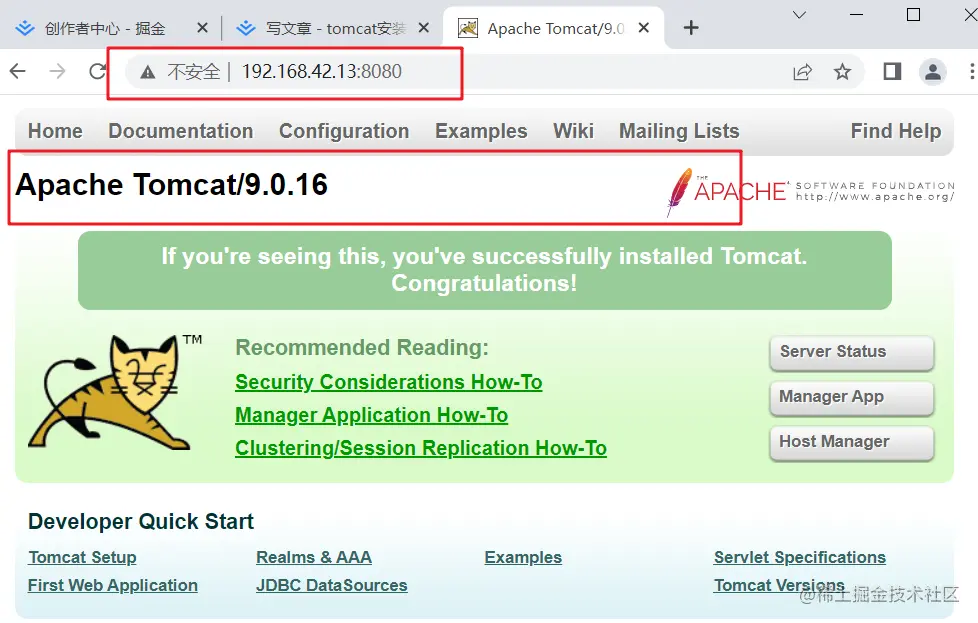Screen dimensions: 978x623
Task: Click the browser forward arrow
Action: click(x=57, y=71)
